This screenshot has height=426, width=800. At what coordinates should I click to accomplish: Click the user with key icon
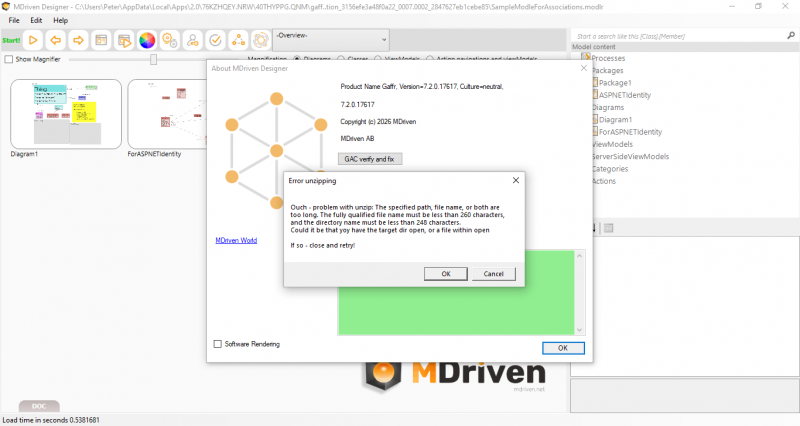(192, 40)
